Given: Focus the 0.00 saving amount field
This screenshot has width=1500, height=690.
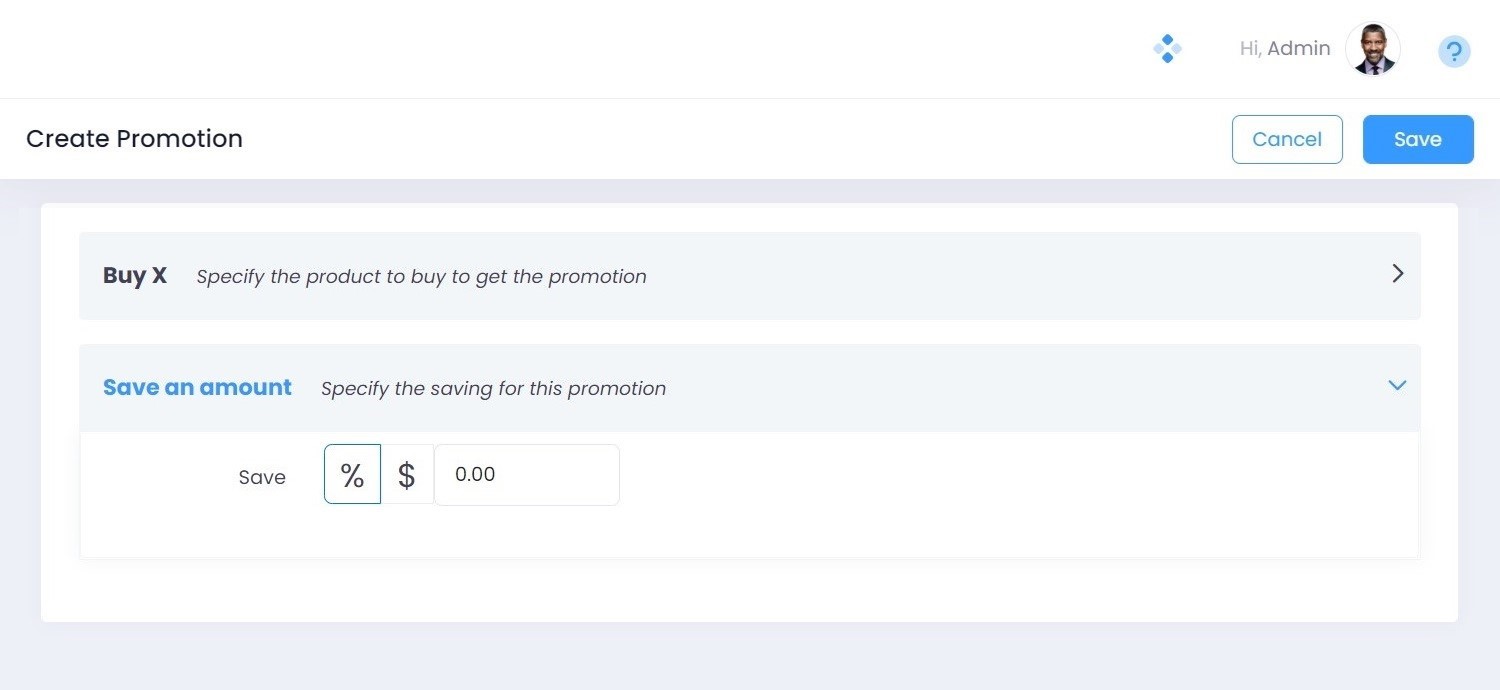Looking at the screenshot, I should (526, 474).
